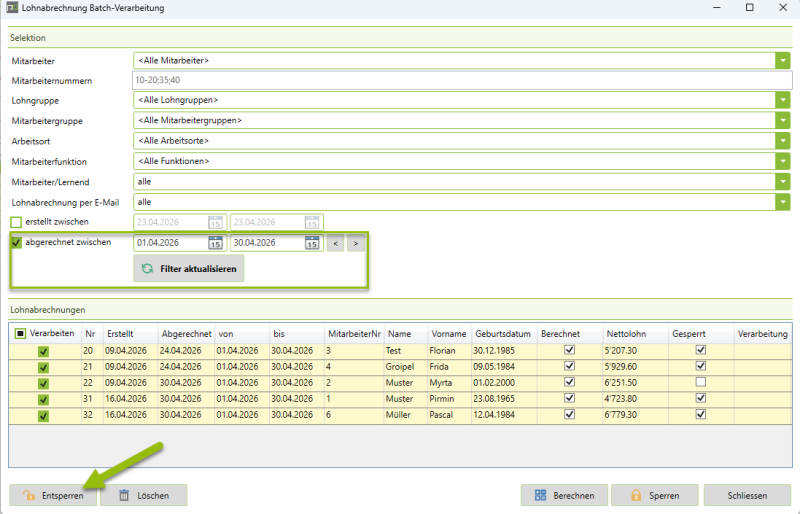Toggle the Verarbeiten select-all header checkbox
The image size is (800, 514).
[x=20, y=334]
